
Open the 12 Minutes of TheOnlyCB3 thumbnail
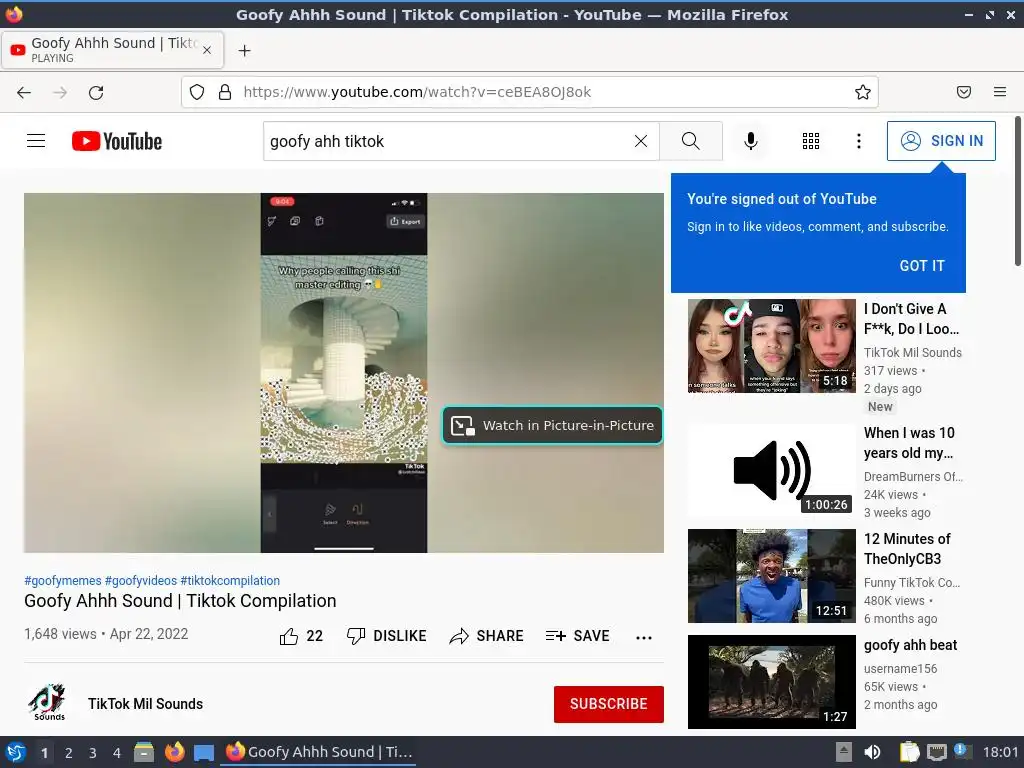pos(771,576)
